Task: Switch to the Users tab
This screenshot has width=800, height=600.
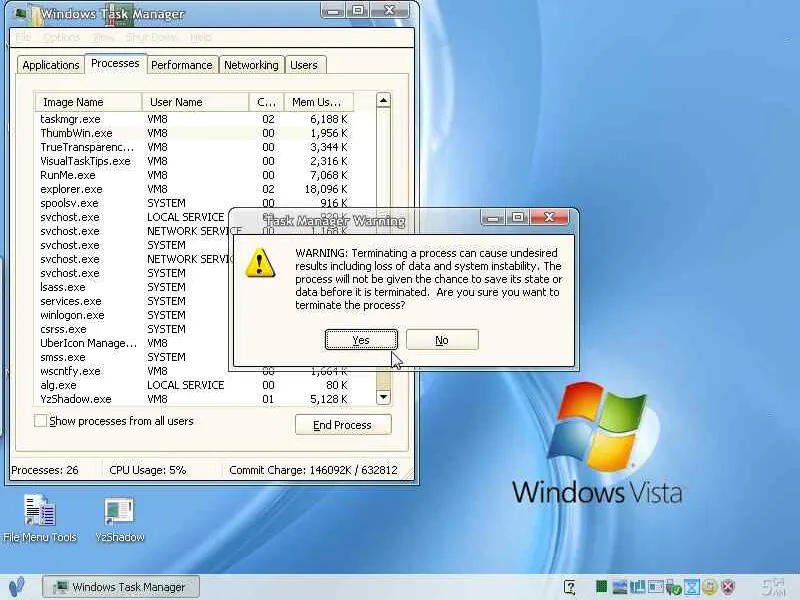Action: [x=304, y=65]
